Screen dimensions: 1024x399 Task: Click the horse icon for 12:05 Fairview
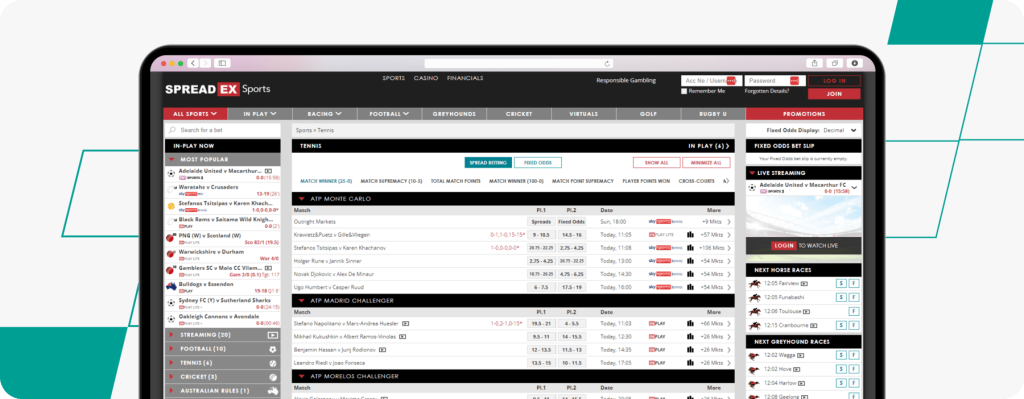click(x=754, y=284)
